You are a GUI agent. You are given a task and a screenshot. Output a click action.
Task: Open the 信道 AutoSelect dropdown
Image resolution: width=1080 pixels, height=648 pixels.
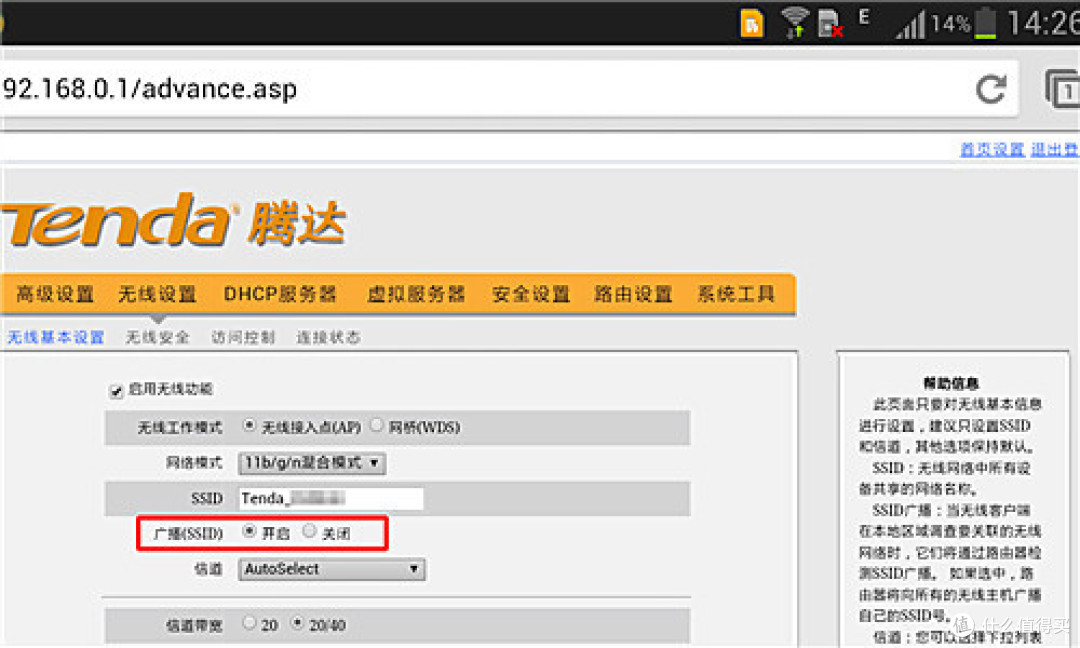pyautogui.click(x=331, y=569)
